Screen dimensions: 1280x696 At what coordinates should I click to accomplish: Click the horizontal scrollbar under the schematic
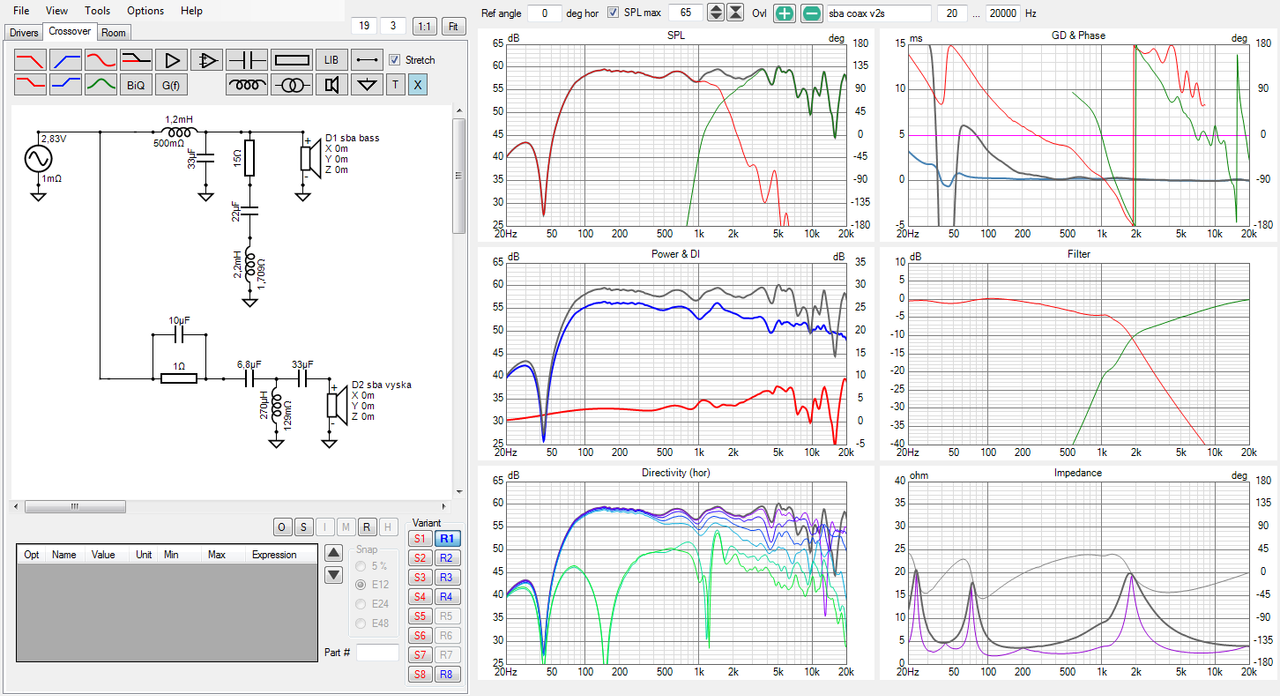click(x=231, y=506)
